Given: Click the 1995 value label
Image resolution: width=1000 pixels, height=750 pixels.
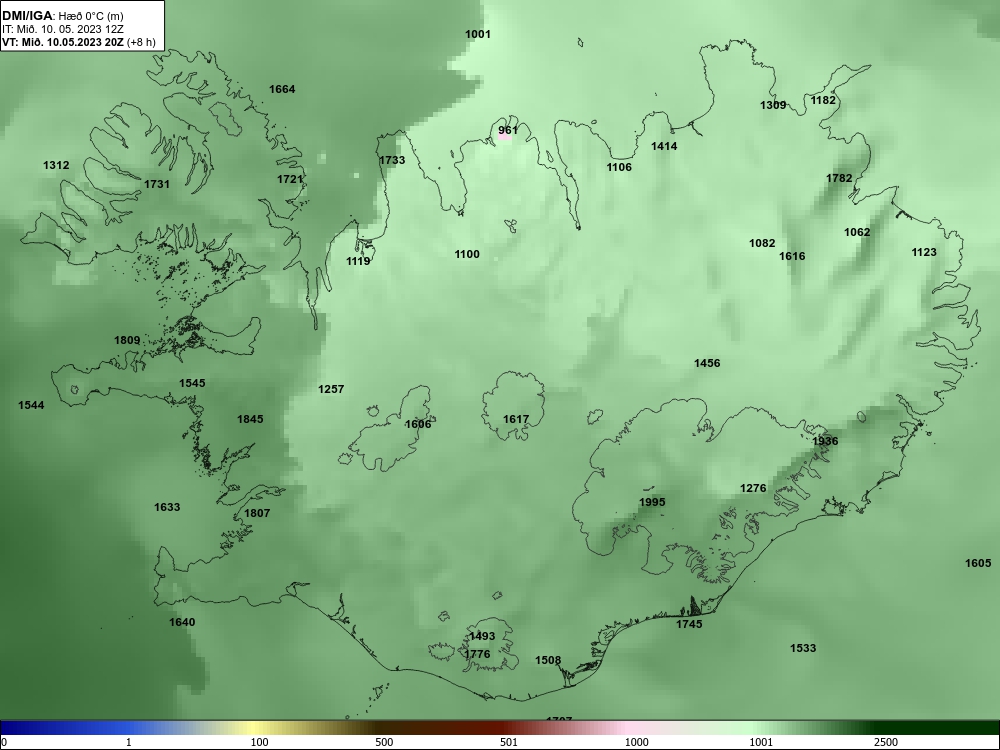Looking at the screenshot, I should (652, 502).
